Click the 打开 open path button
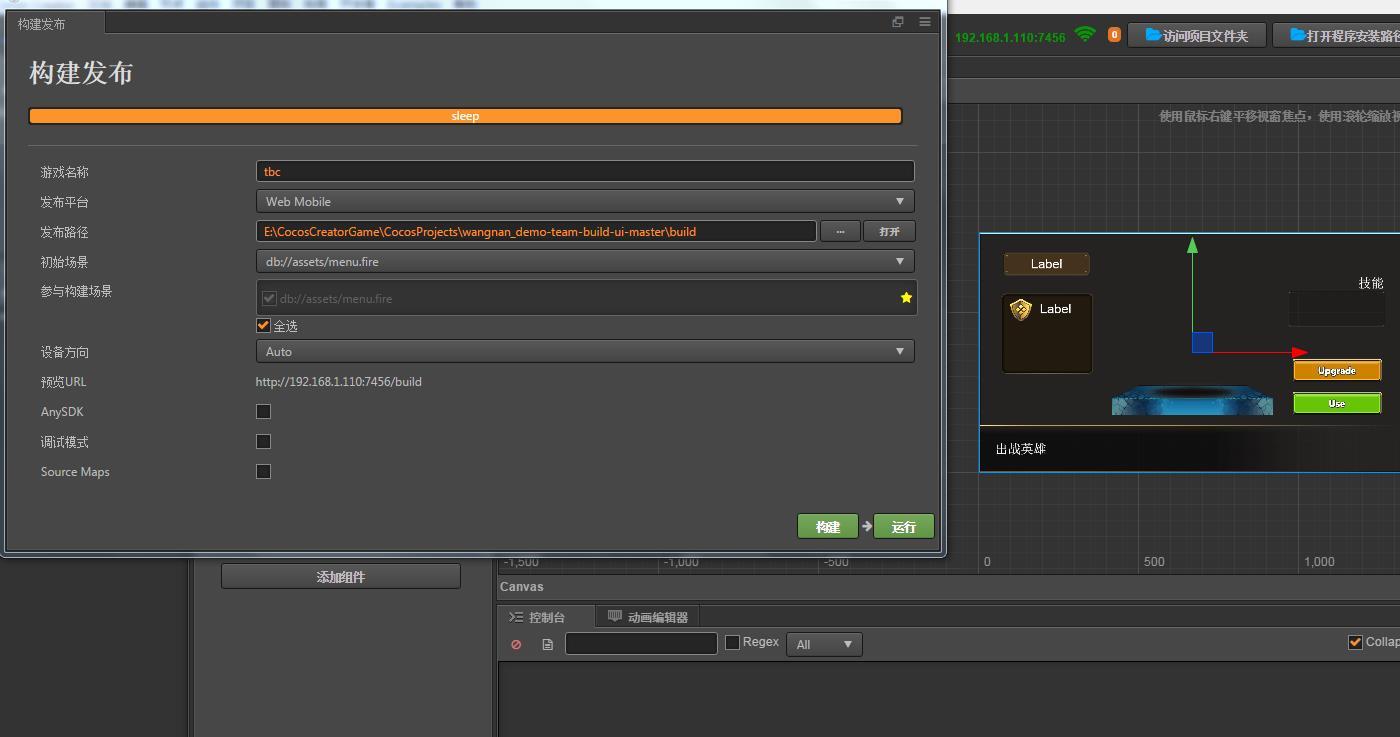Screen dimensions: 1400x737 [x=889, y=231]
